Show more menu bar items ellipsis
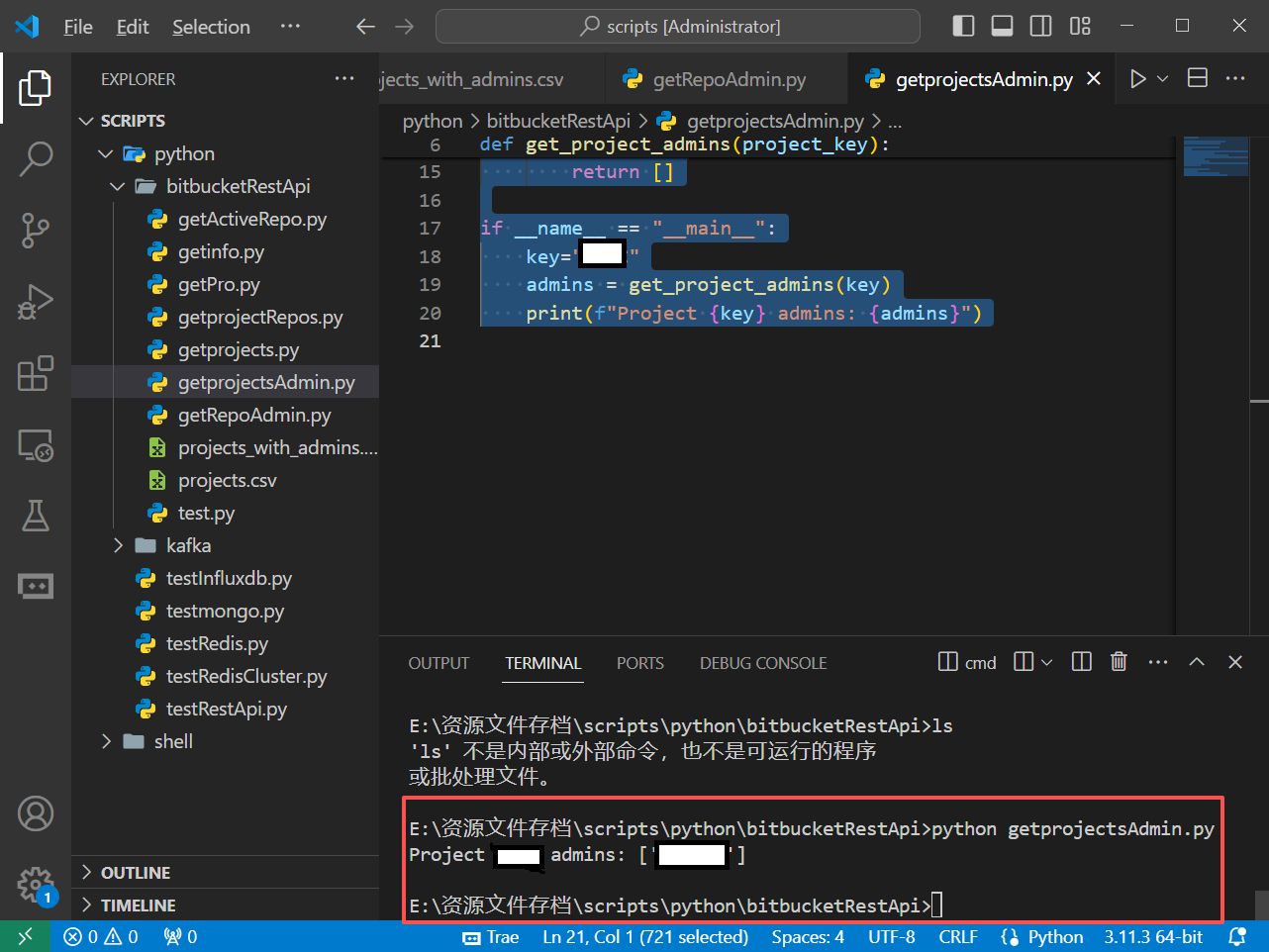Viewport: 1269px width, 952px height. pyautogui.click(x=290, y=26)
